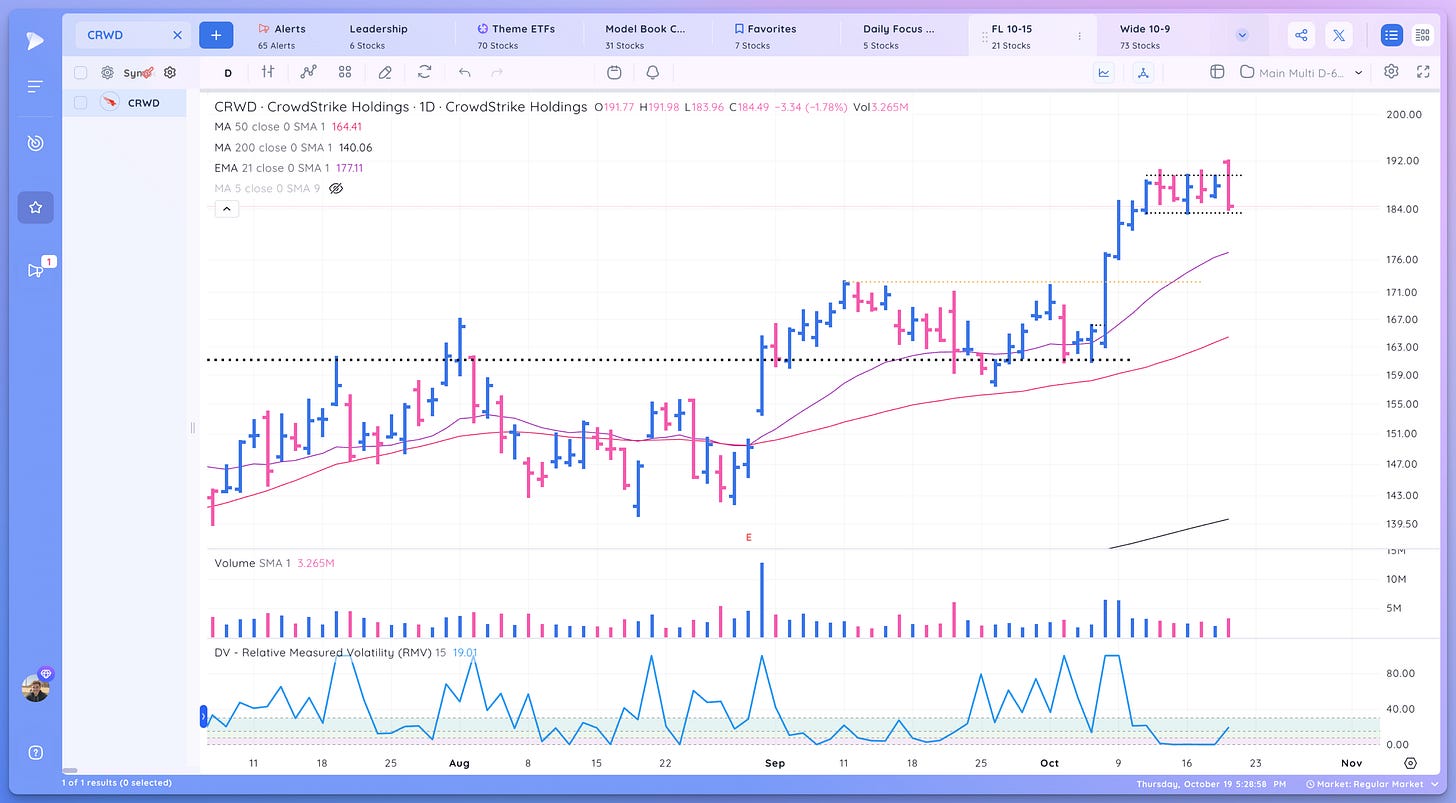Click the app logo in the sidebar

click(x=35, y=41)
